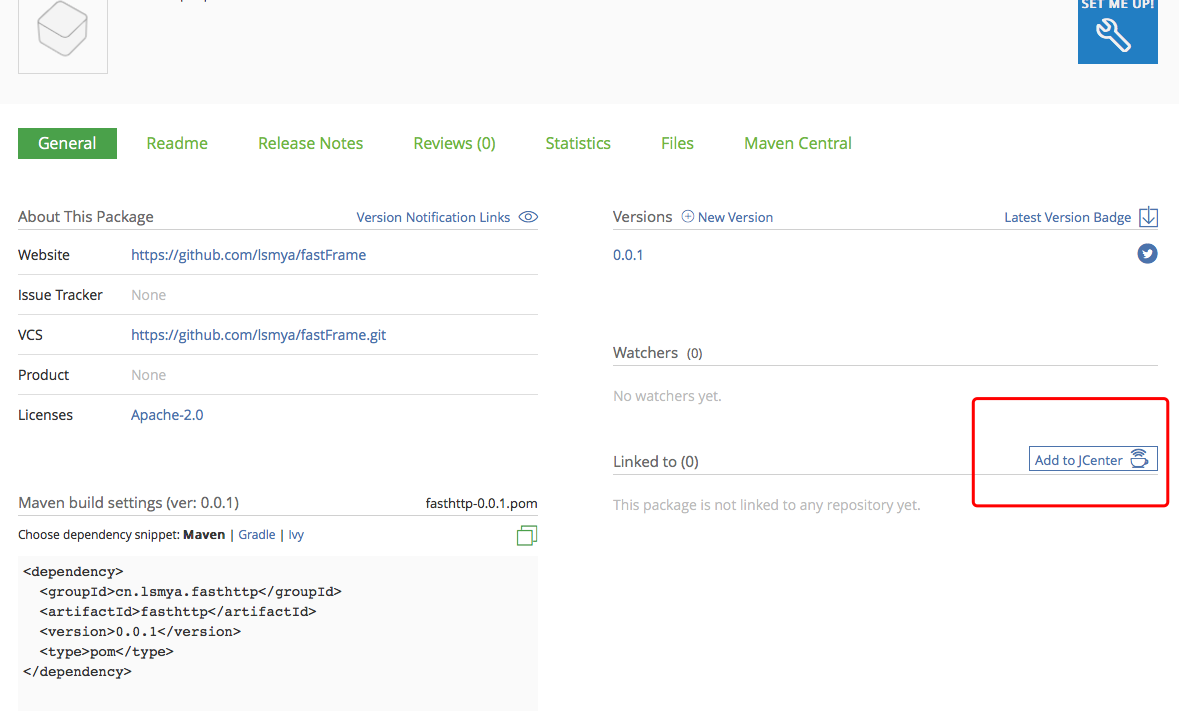This screenshot has width=1179, height=714.
Task: Click the eye icon next to Version Notification Links
Action: click(x=528, y=217)
